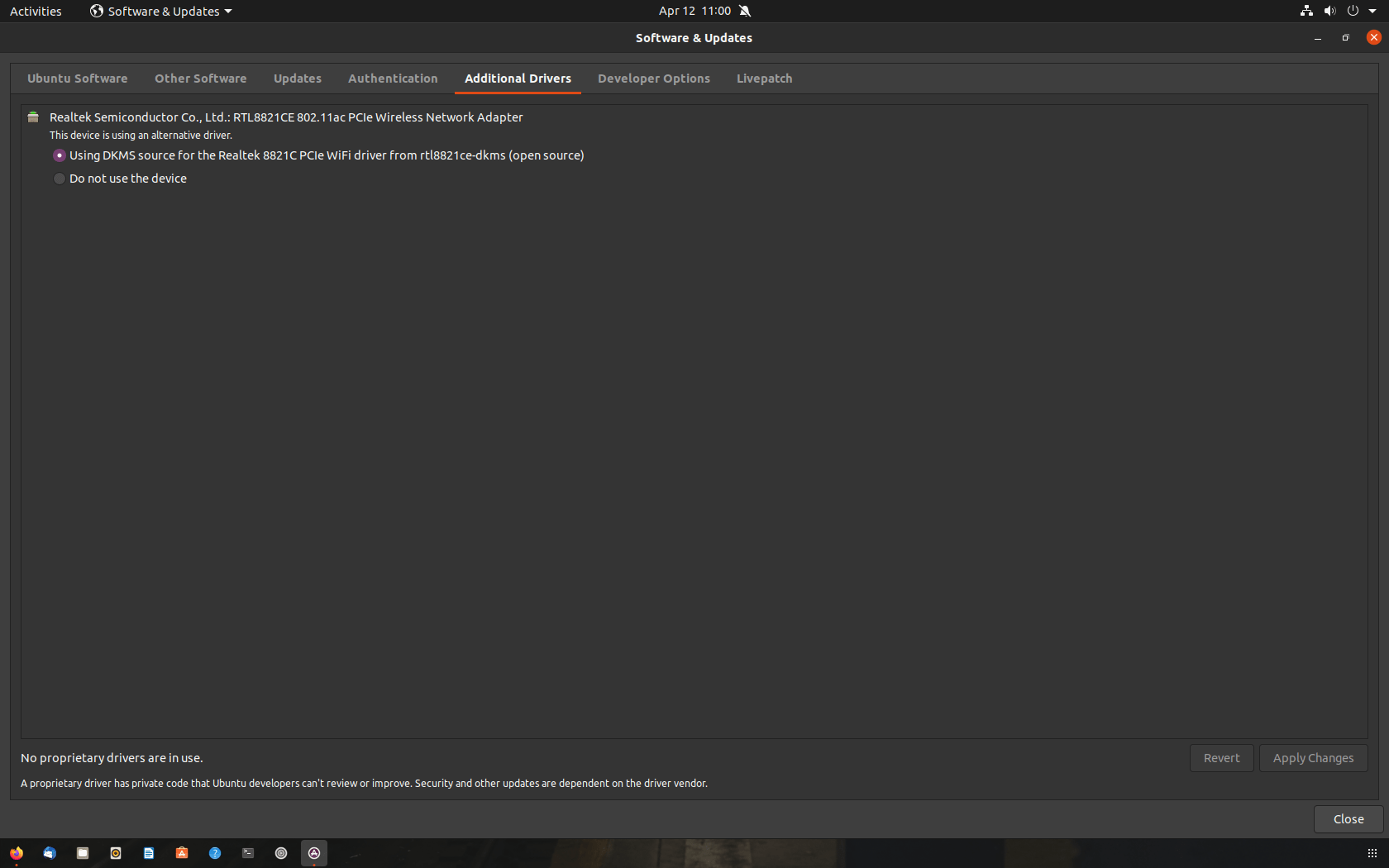Go to the Authentication tab

393,79
